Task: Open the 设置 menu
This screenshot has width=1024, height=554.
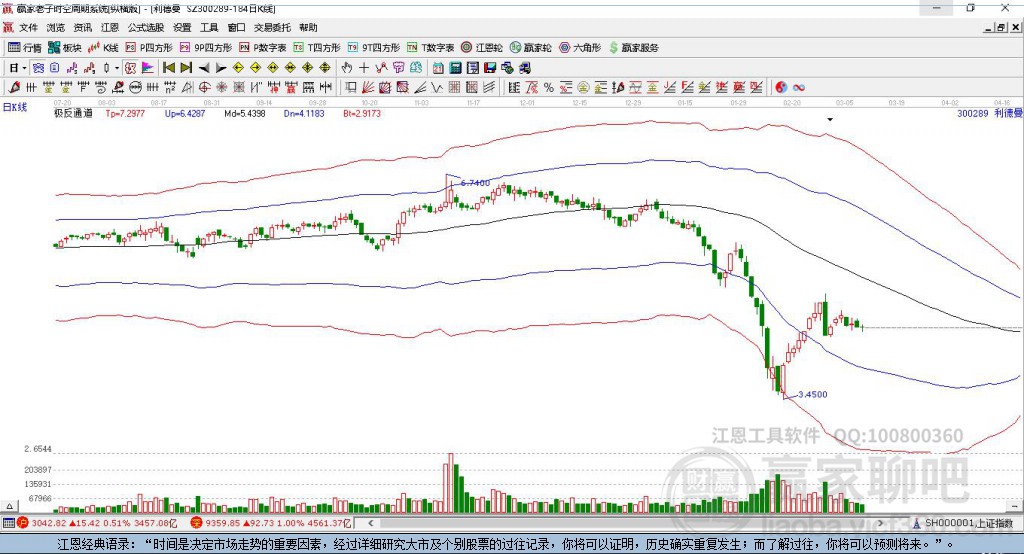Action: tap(182, 27)
